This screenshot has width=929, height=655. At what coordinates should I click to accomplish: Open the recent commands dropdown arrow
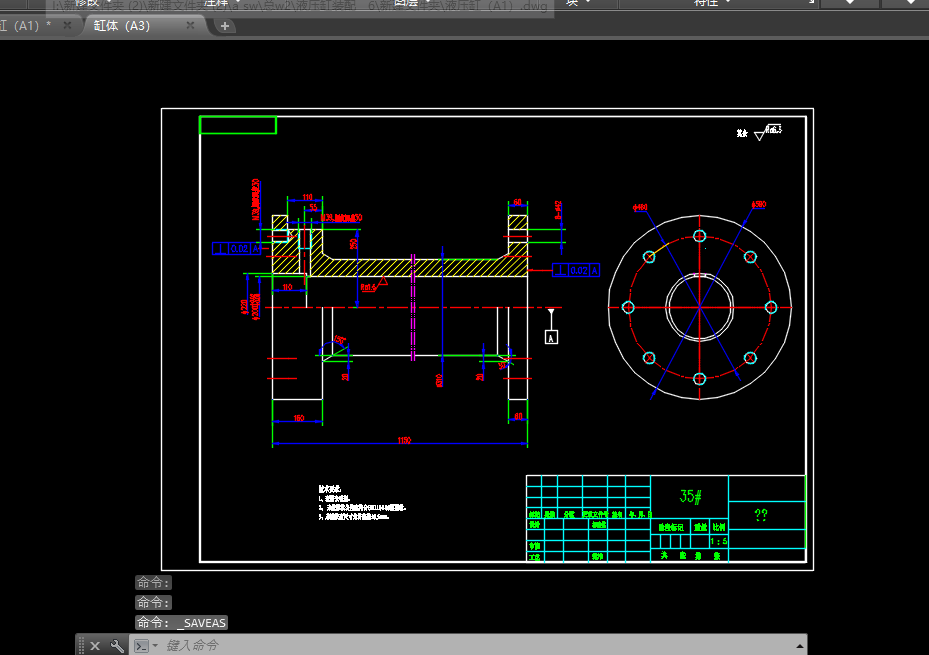tap(155, 645)
